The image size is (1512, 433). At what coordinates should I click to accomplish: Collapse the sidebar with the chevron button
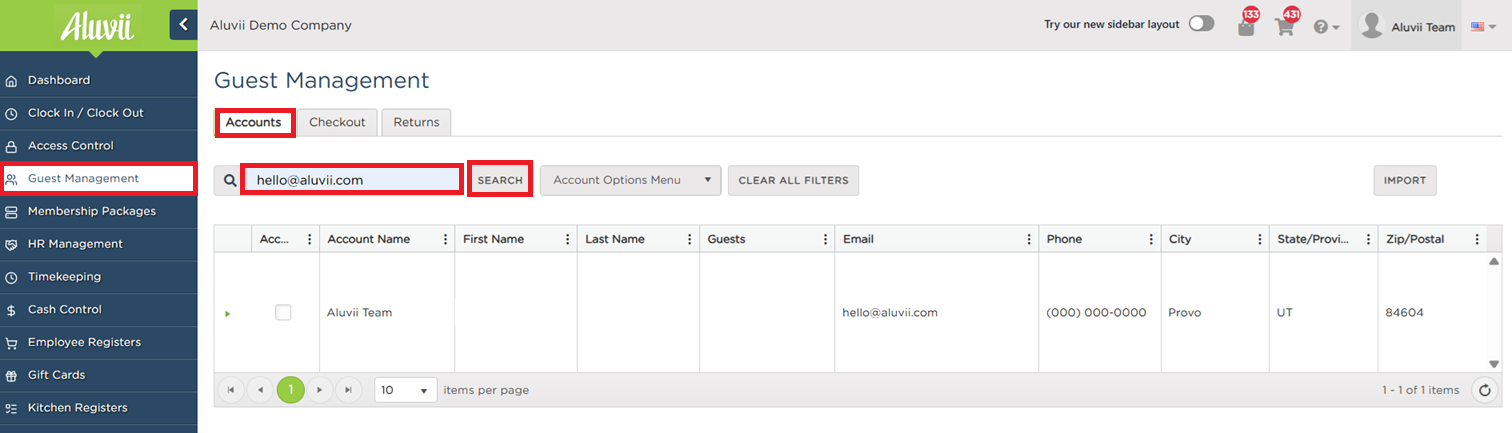click(183, 25)
